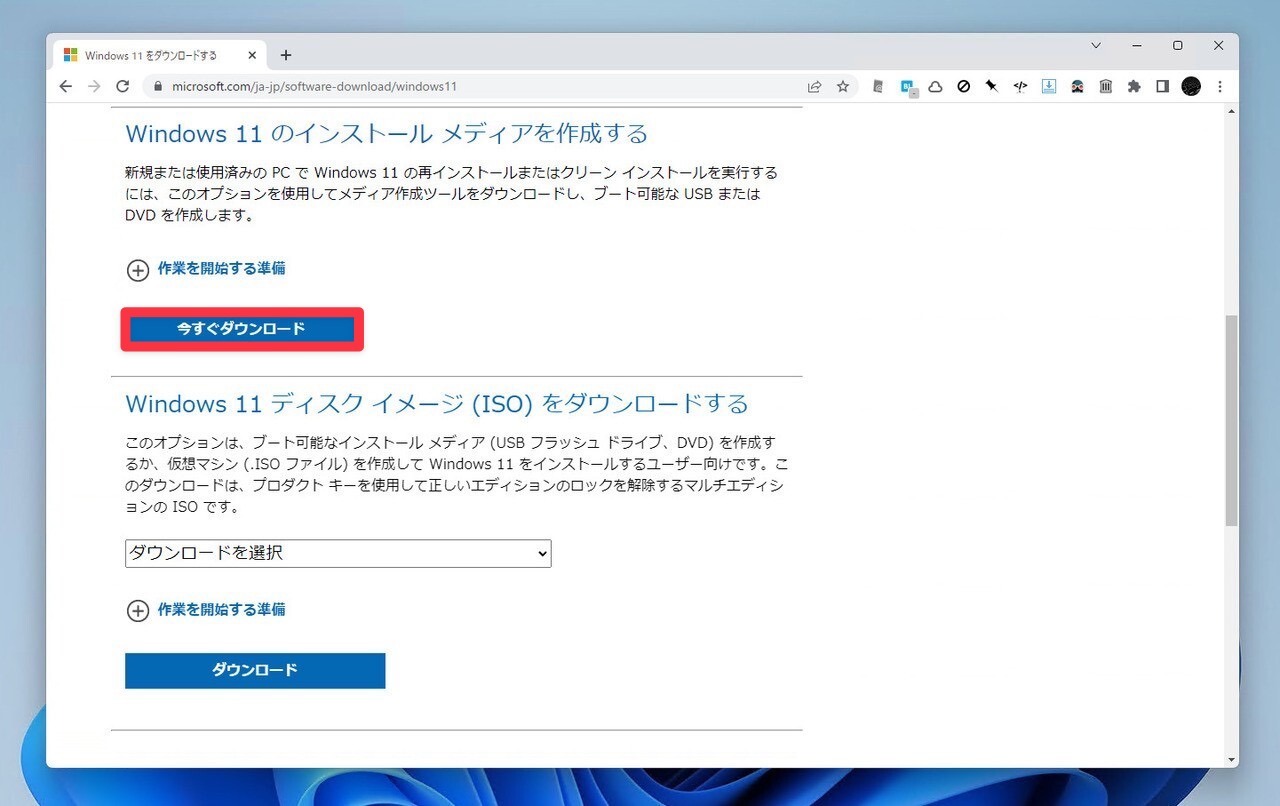Click the pushpin extension icon

coord(991,87)
